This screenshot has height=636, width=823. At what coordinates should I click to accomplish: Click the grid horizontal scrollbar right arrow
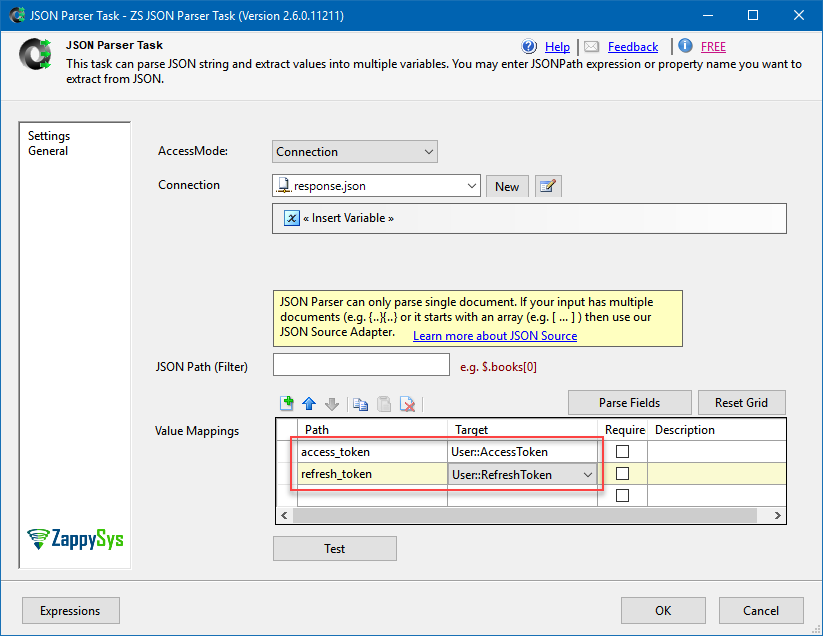point(777,515)
